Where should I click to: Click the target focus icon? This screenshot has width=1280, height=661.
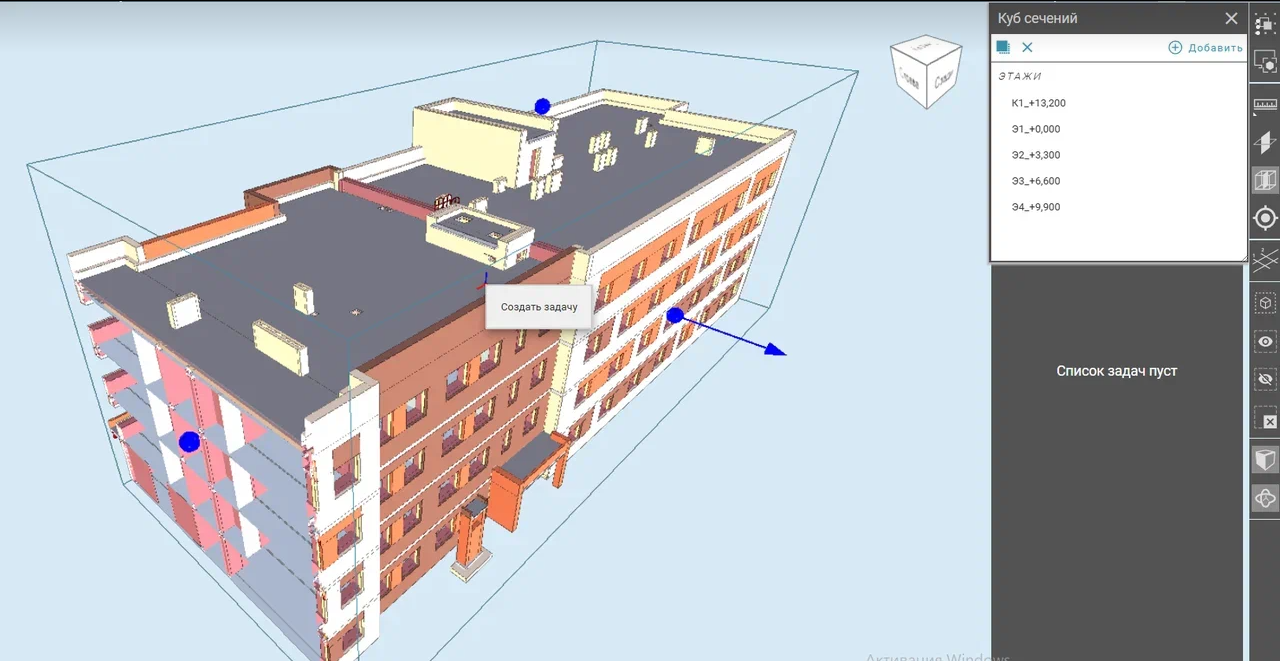(x=1265, y=218)
